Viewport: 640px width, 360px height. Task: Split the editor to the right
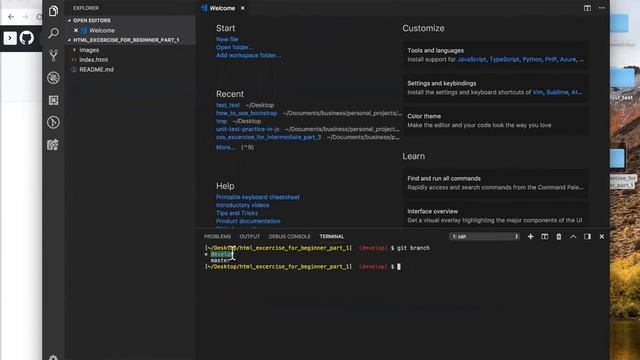pos(587,8)
